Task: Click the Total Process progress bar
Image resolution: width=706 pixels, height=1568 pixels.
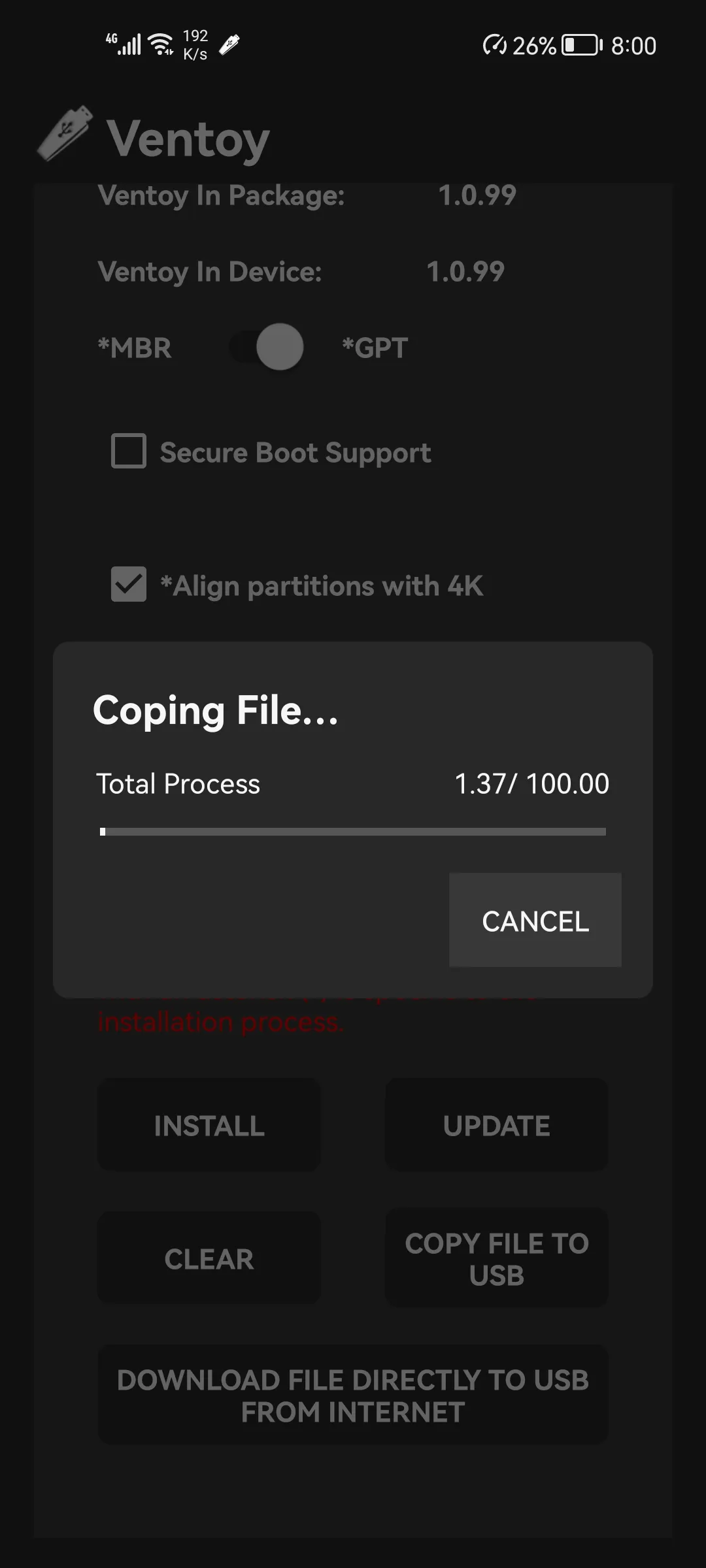Action: point(353,832)
